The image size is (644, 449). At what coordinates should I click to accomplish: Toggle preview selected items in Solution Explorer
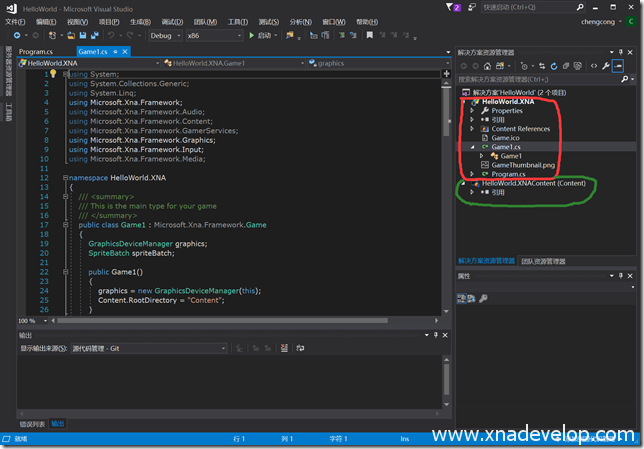[x=619, y=65]
